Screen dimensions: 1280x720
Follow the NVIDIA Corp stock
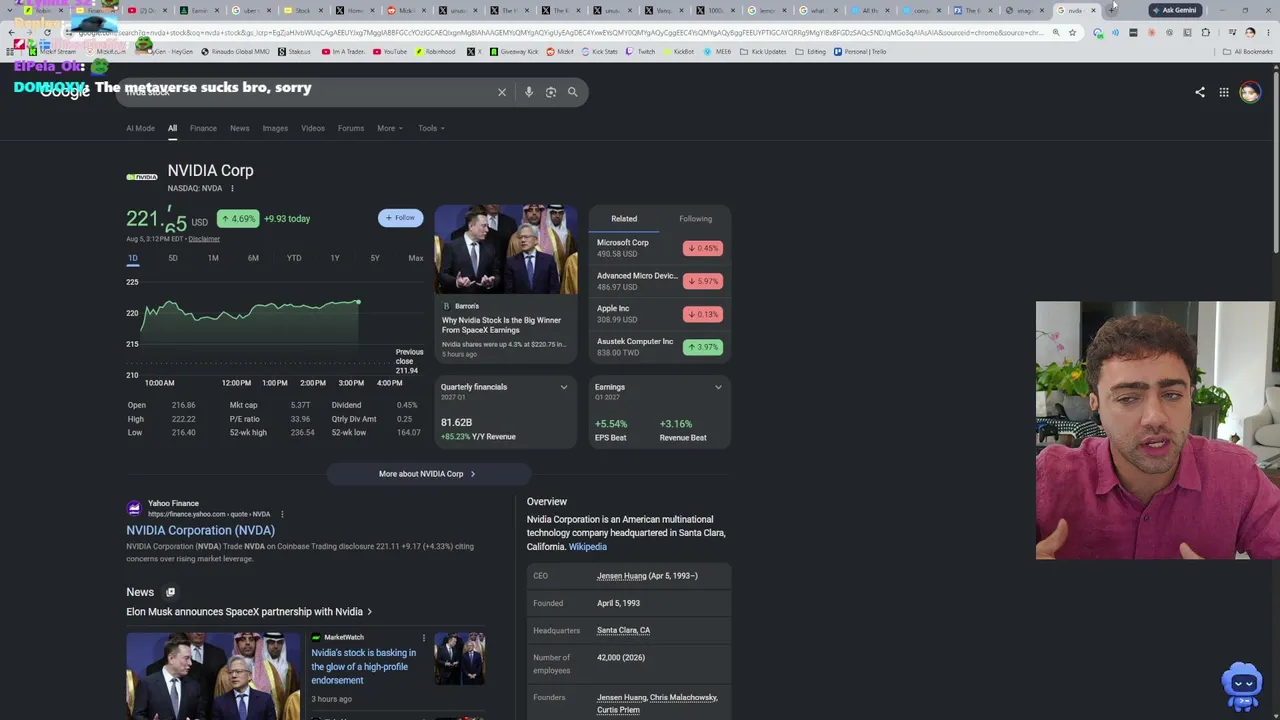coord(400,218)
